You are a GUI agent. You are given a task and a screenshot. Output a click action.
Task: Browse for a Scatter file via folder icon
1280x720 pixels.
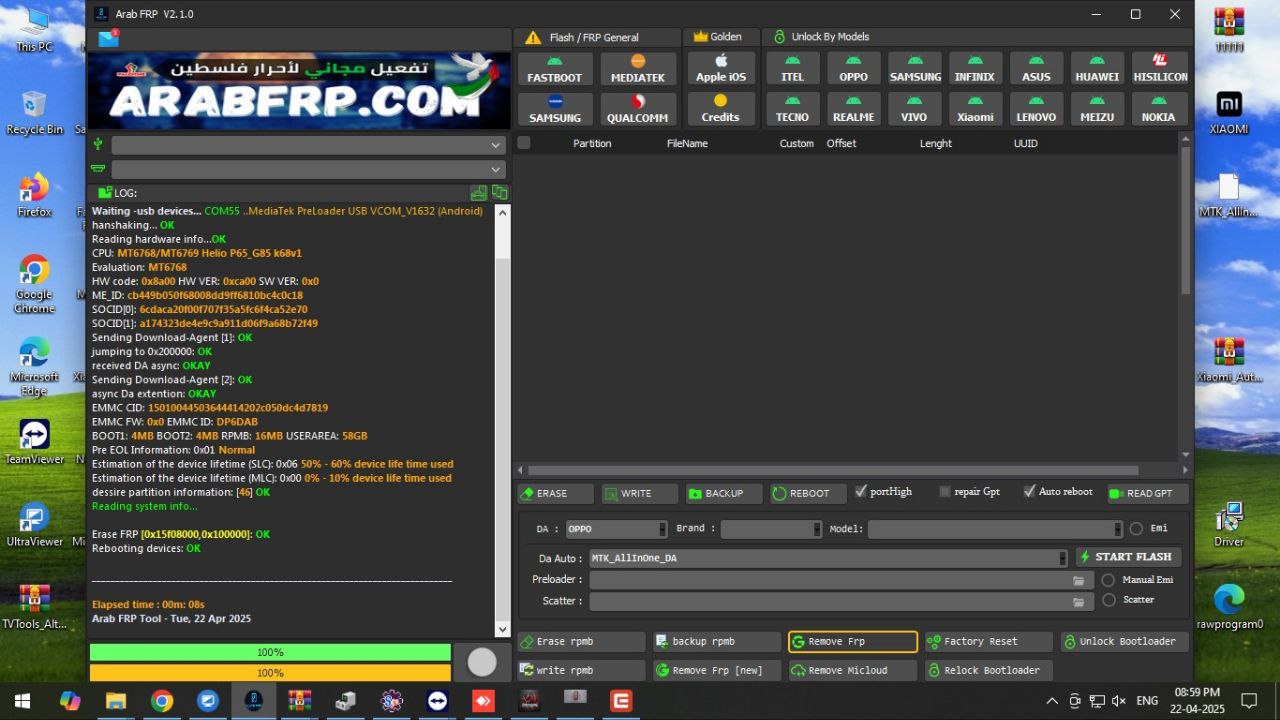[x=1079, y=602]
